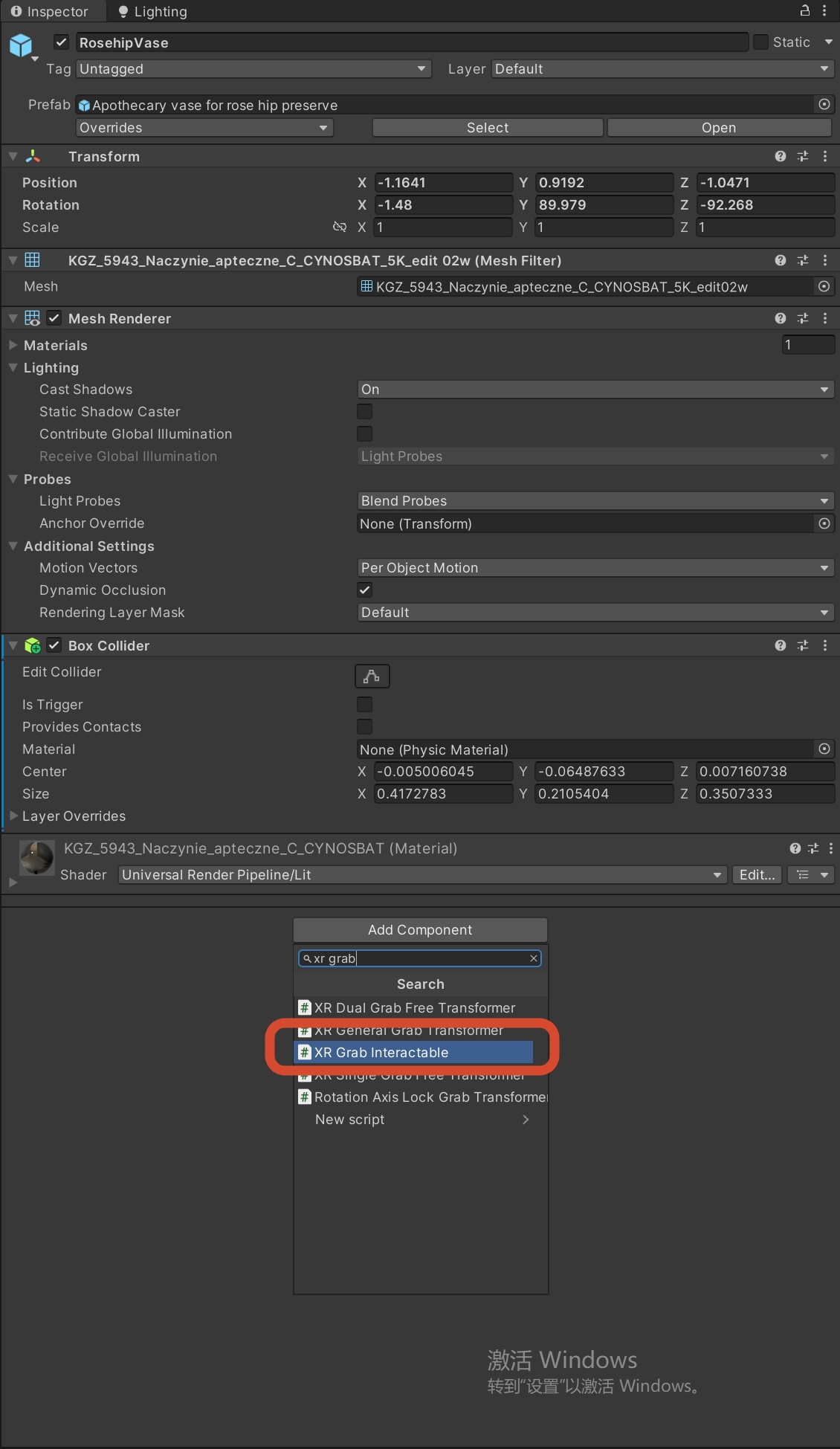This screenshot has width=840, height=1449.
Task: Click the Prefab asset object picker
Action: click(x=824, y=104)
